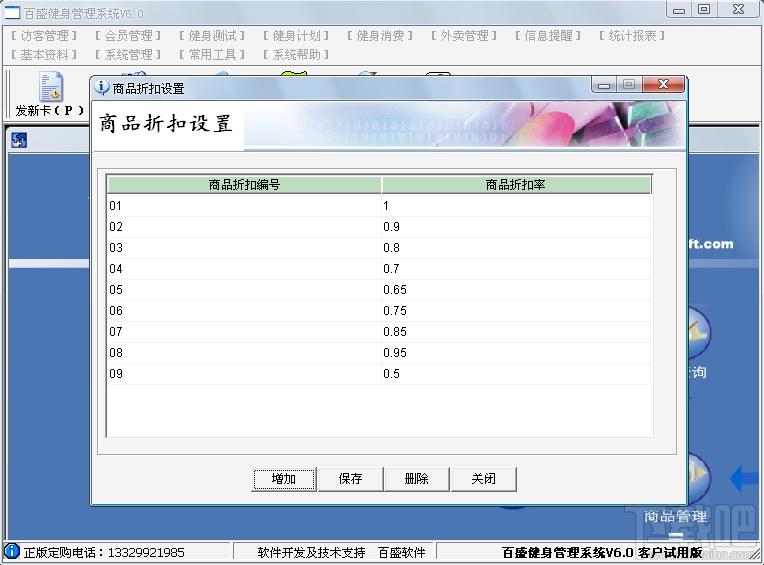Screen dimensions: 764x565
Task: Open the 健身消费 menu
Action: [380, 36]
